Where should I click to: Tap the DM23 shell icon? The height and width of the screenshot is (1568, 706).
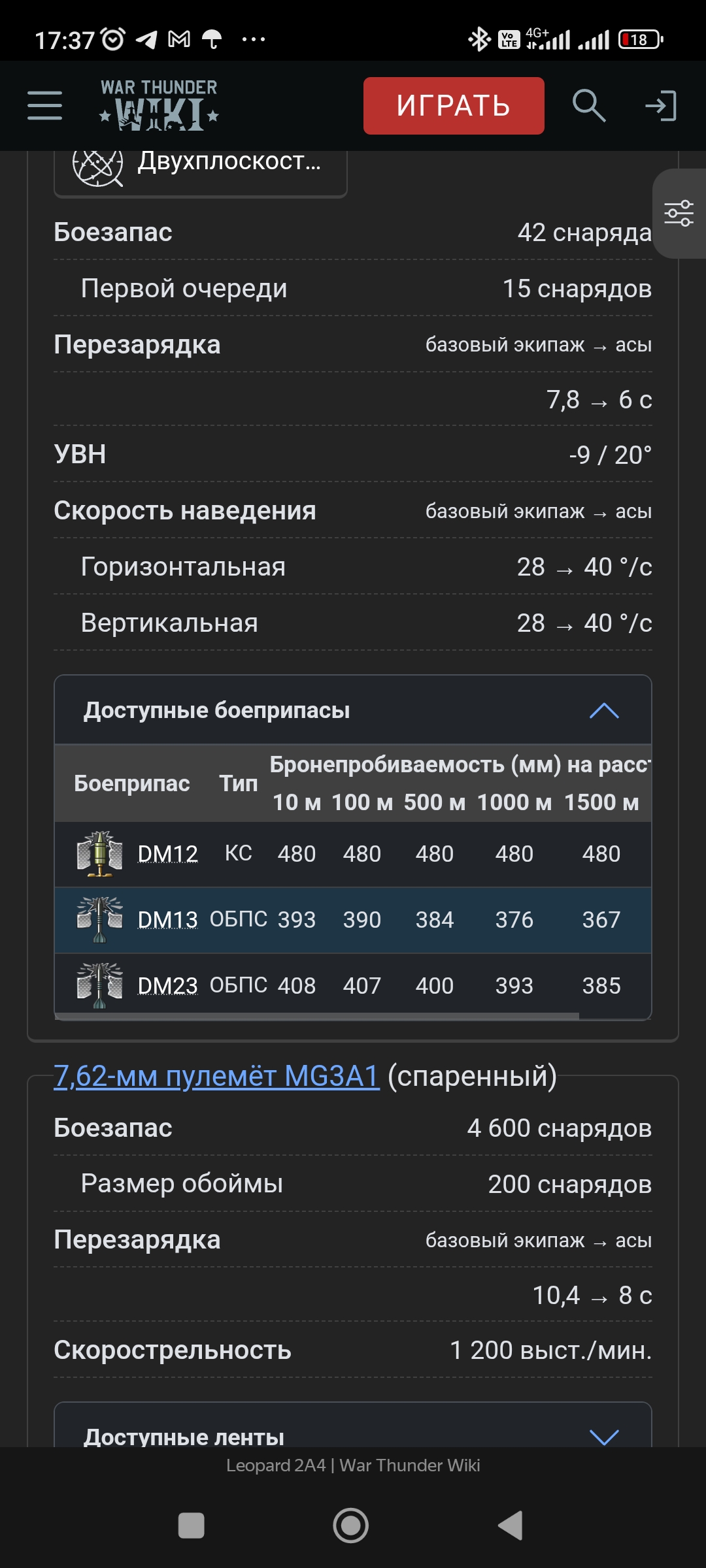click(99, 985)
